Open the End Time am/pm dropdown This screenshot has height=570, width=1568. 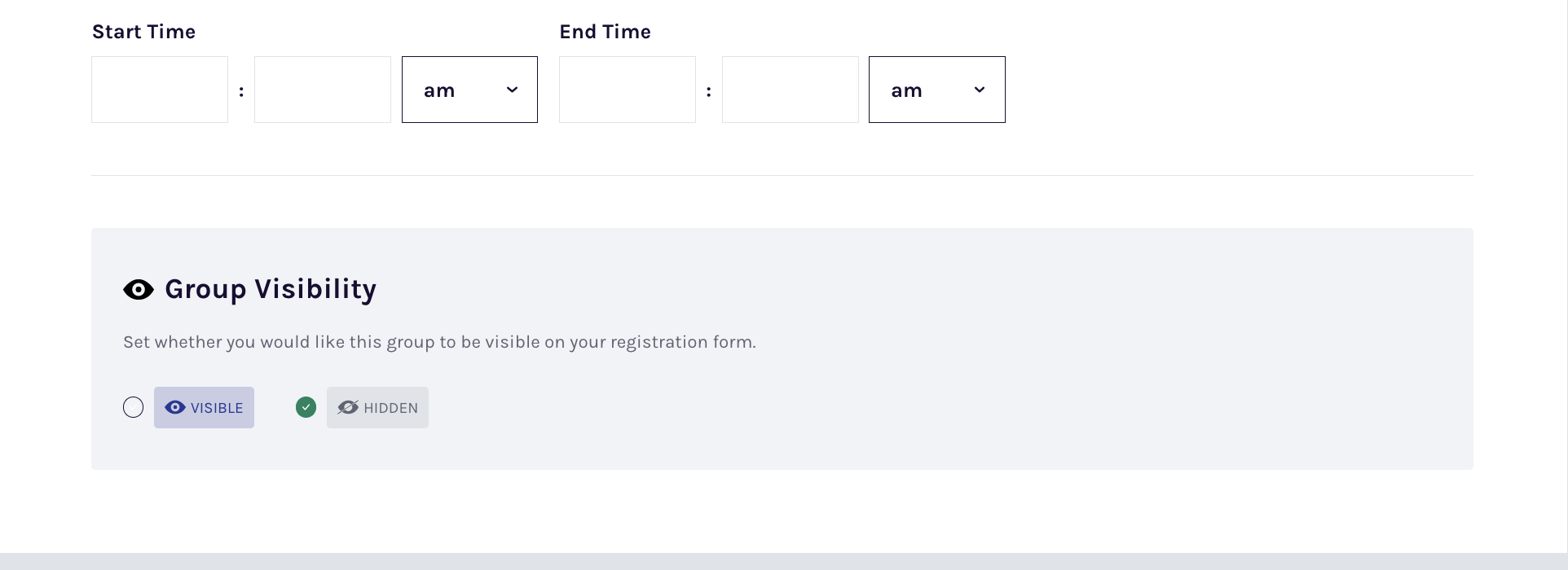[936, 90]
